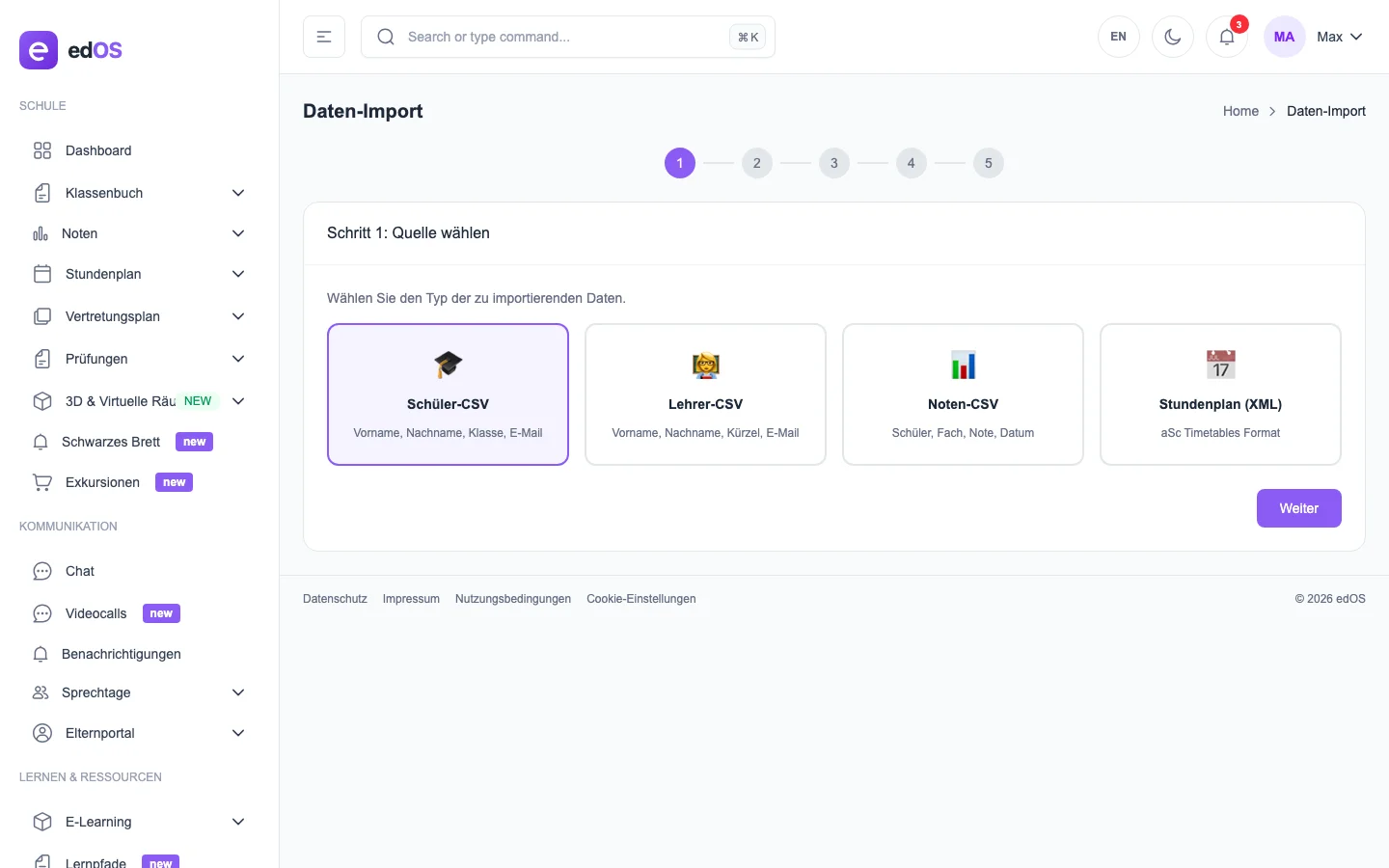This screenshot has height=868, width=1389.
Task: Select the Lehrer-CSV import option
Action: tap(705, 394)
